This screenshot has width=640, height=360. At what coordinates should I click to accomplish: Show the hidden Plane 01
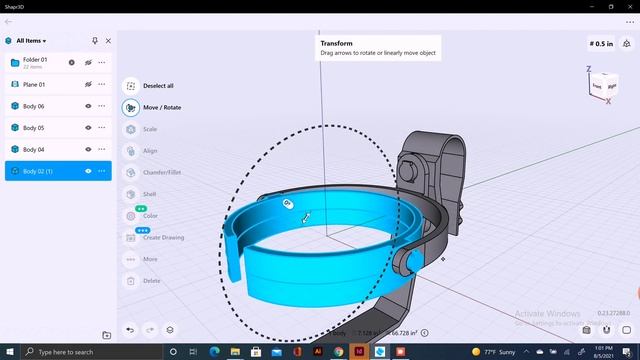coord(88,84)
